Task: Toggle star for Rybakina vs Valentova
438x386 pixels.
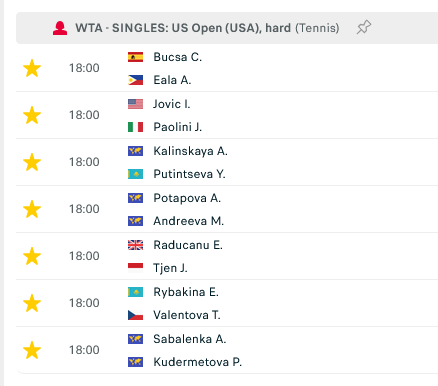Action: point(32,303)
